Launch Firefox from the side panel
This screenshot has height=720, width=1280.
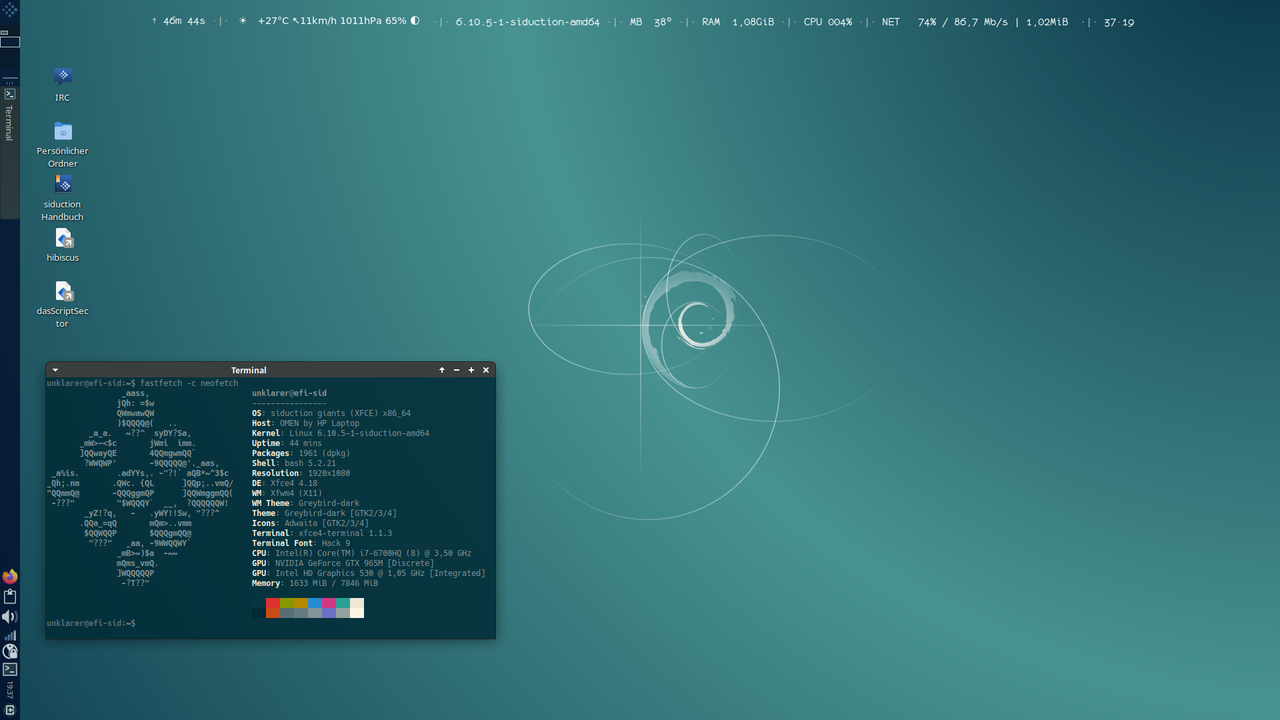click(x=10, y=577)
